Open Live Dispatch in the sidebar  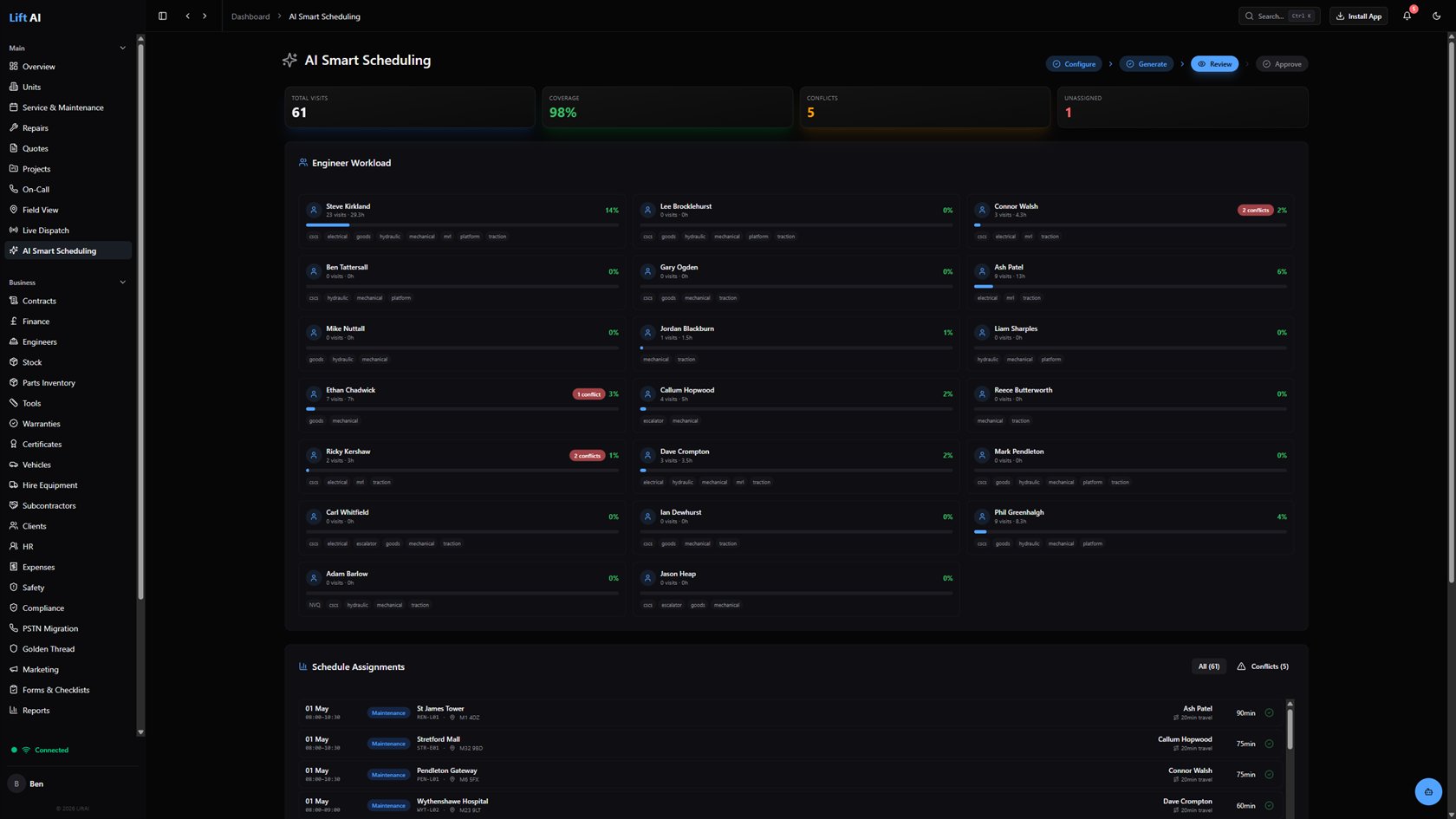(68, 231)
